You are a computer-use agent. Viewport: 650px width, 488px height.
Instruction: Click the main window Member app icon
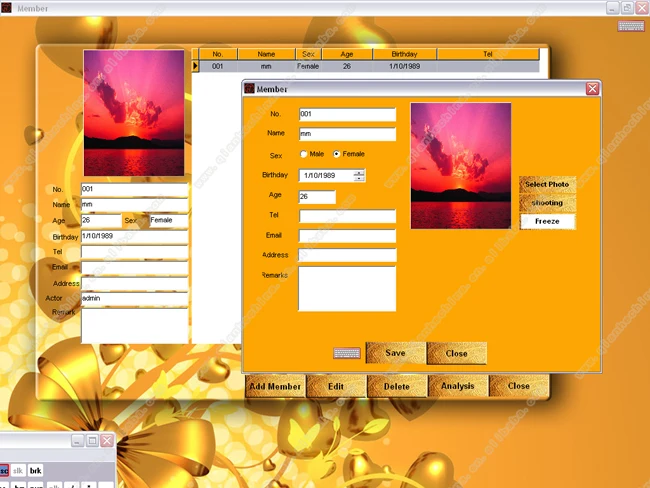pyautogui.click(x=6, y=8)
